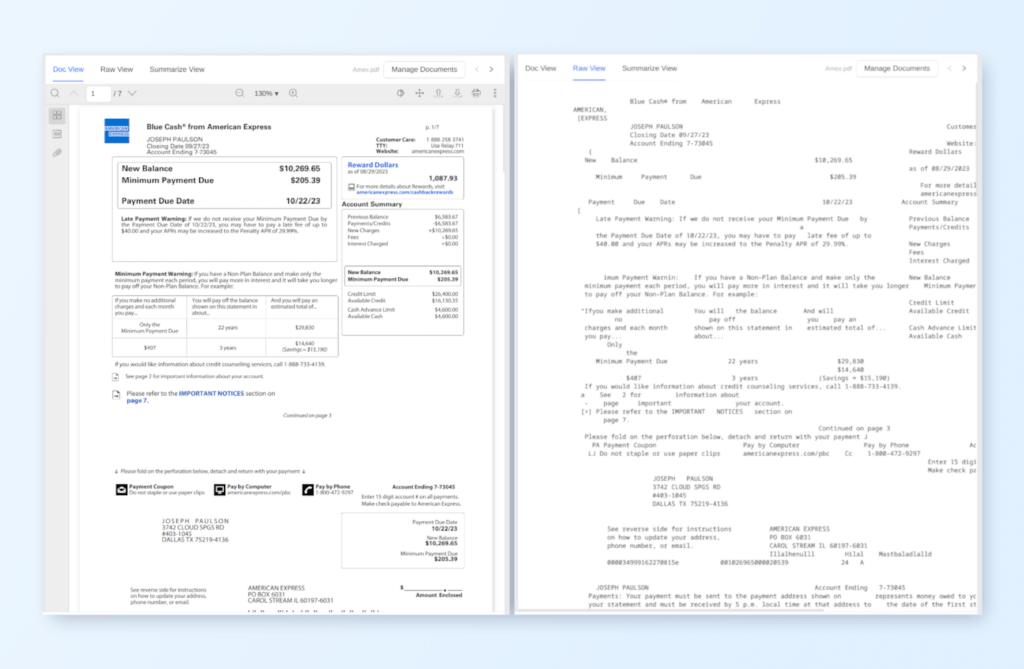
Task: Expand the page navigation chevron
Action: coord(131,92)
